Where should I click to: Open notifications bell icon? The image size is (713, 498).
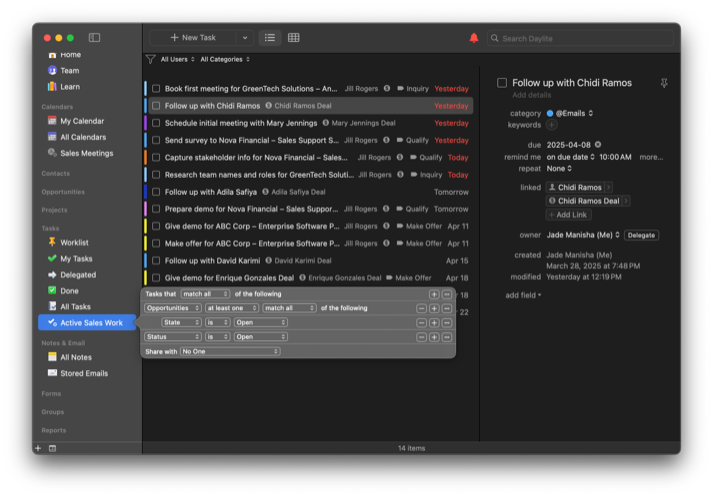pyautogui.click(x=474, y=38)
